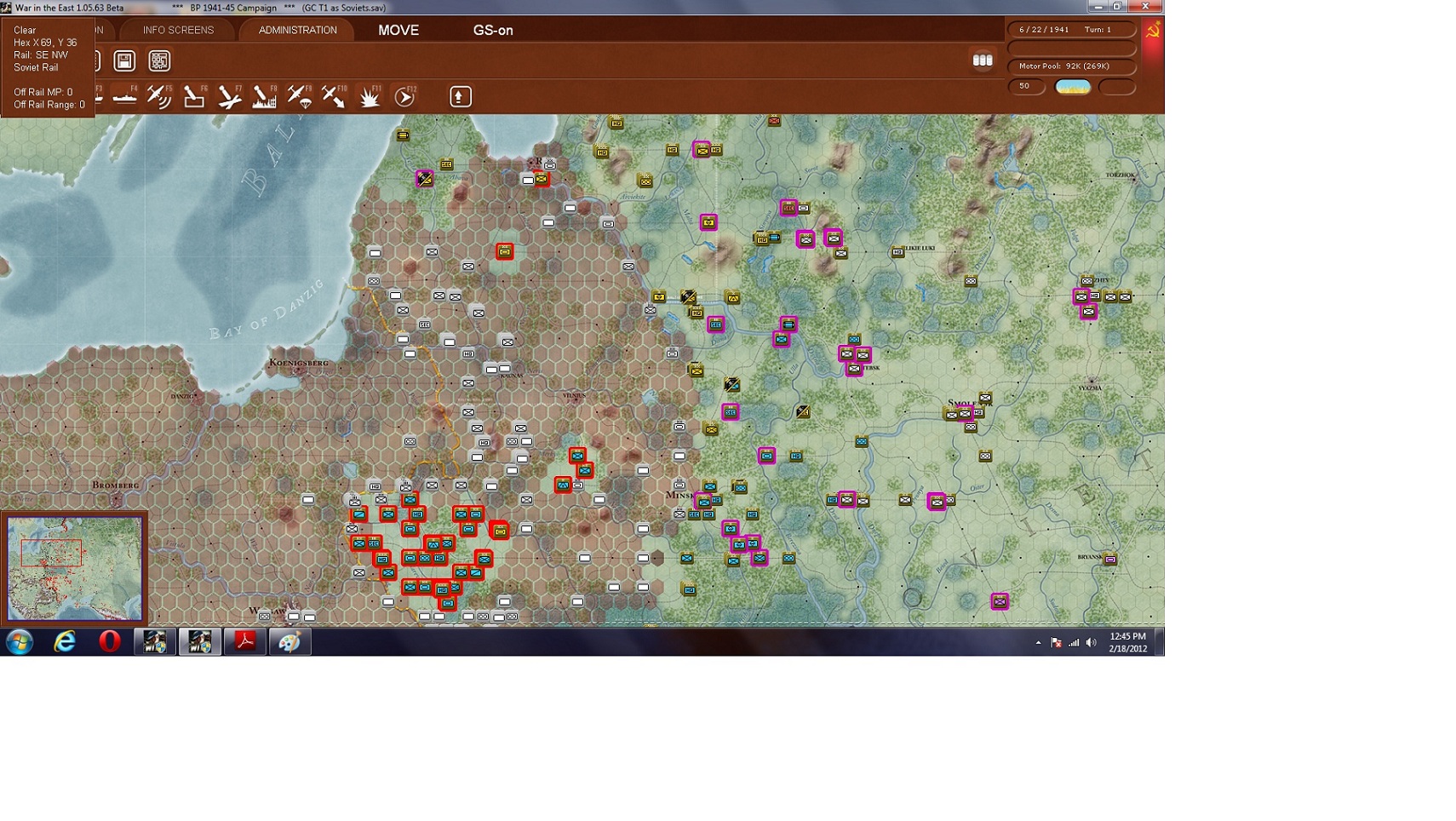Open Adobe Reader from the taskbar

245,641
